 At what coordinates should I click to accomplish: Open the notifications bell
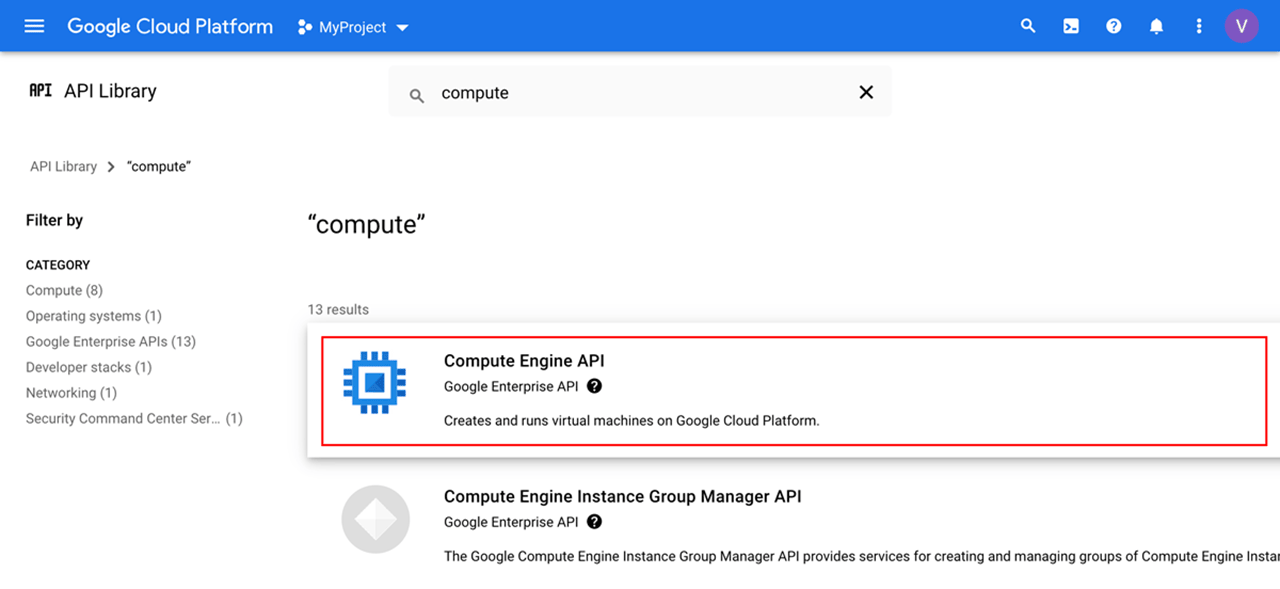1156,26
